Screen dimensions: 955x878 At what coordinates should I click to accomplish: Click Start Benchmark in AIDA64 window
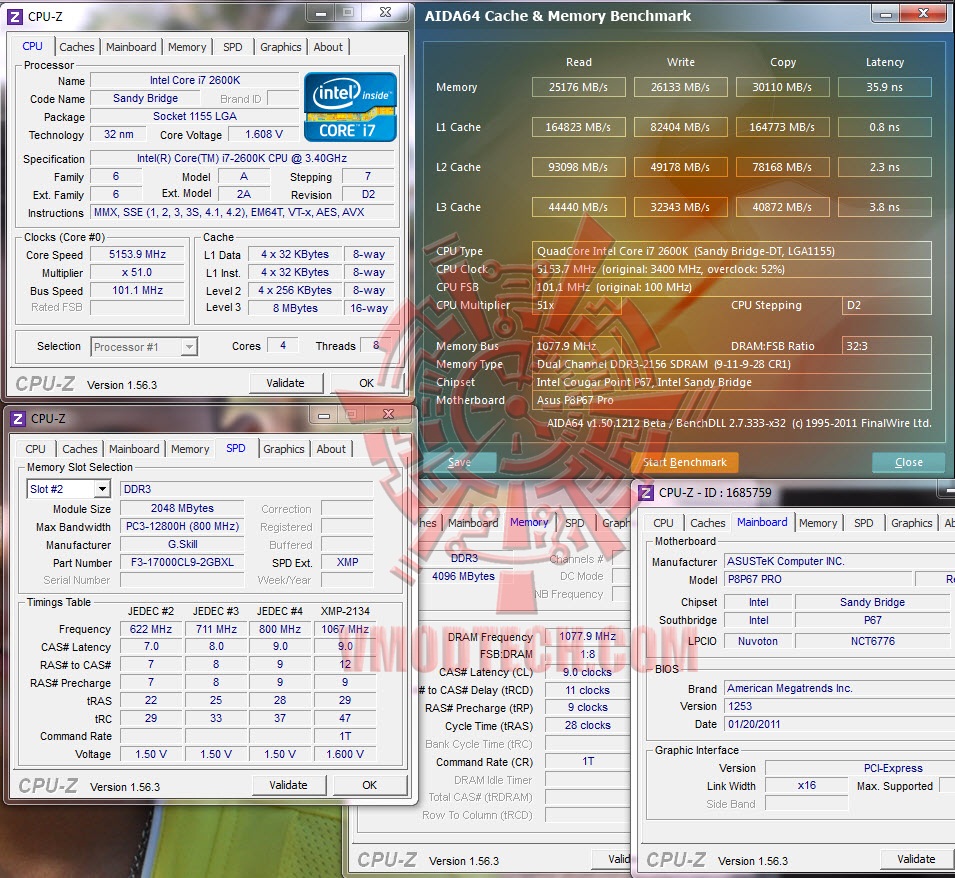coord(685,462)
